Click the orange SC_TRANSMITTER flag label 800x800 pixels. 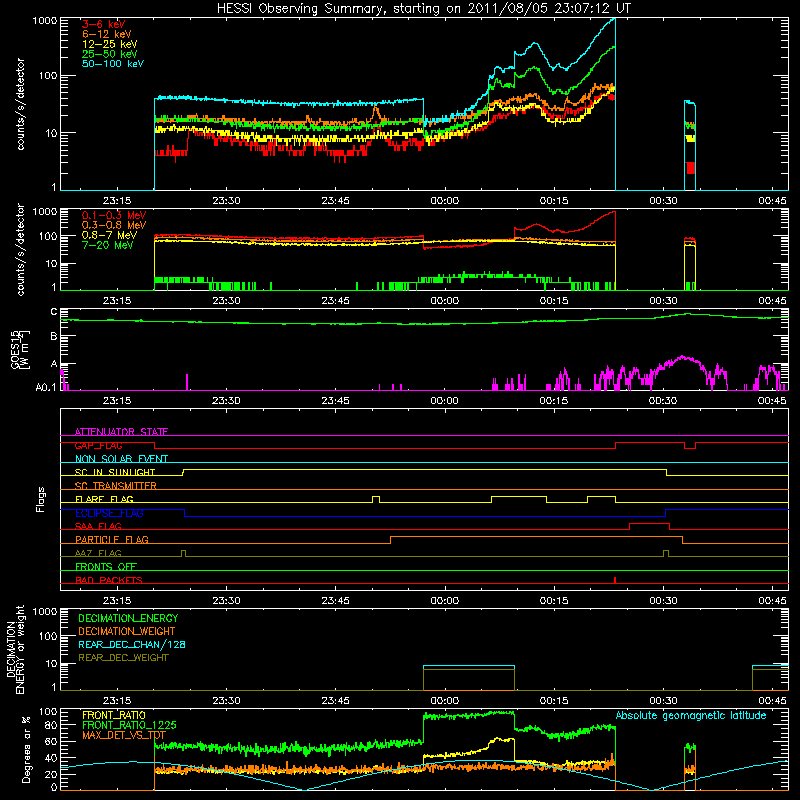[x=115, y=486]
